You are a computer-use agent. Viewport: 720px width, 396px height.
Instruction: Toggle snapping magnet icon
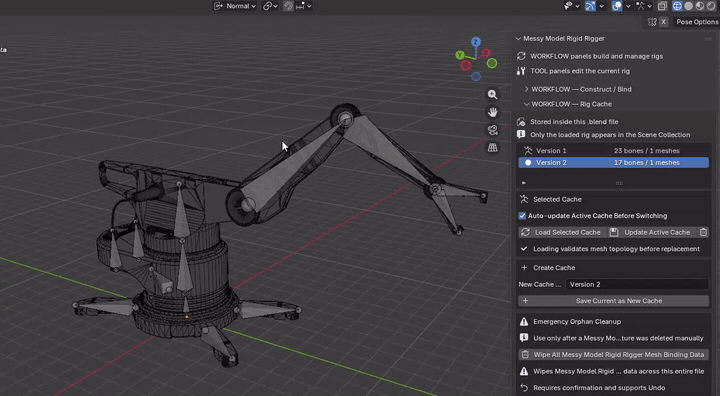pyautogui.click(x=288, y=6)
